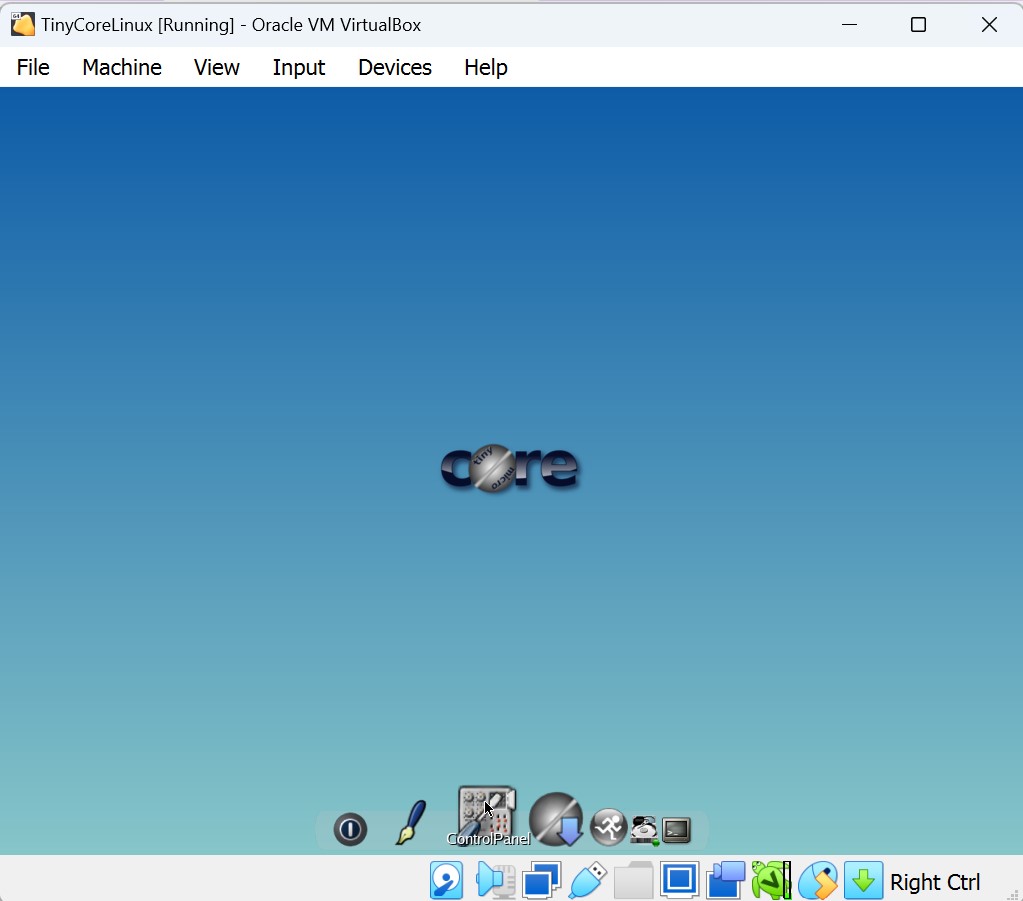Click the hard disk activity status icon
1023x901 pixels.
click(447, 880)
